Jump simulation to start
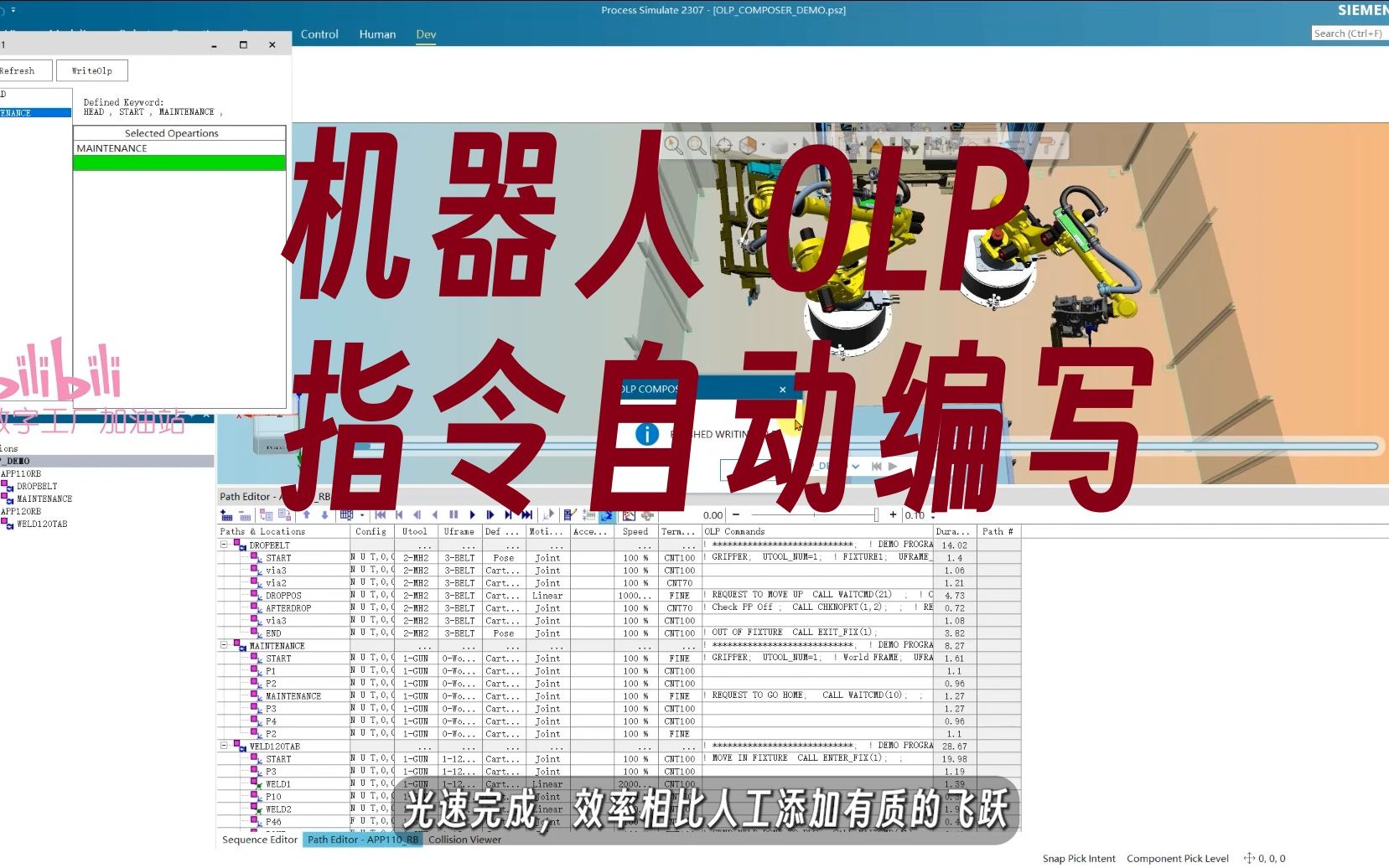The height and width of the screenshot is (868, 1389). point(381,515)
